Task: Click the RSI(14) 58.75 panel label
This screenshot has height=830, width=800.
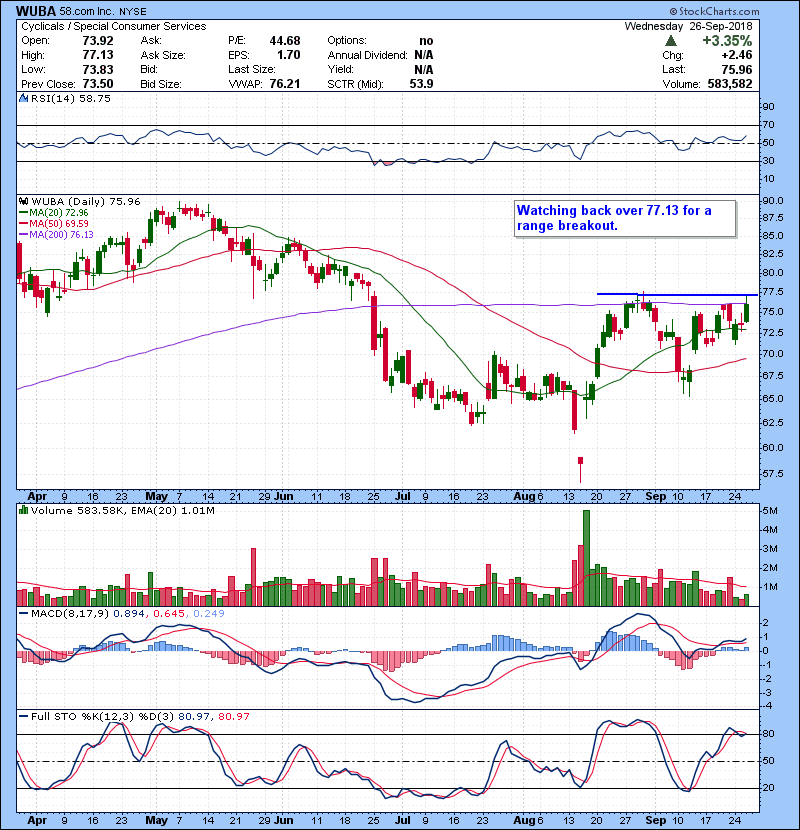Action: (71, 98)
